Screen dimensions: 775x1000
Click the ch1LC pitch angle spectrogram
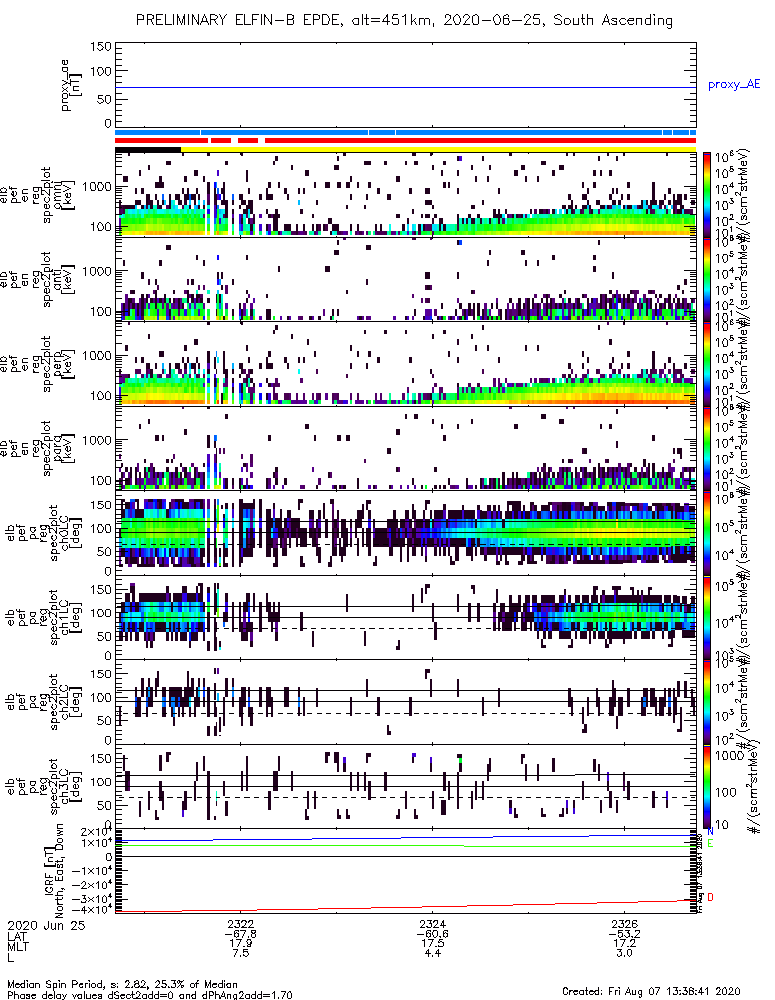(x=405, y=617)
